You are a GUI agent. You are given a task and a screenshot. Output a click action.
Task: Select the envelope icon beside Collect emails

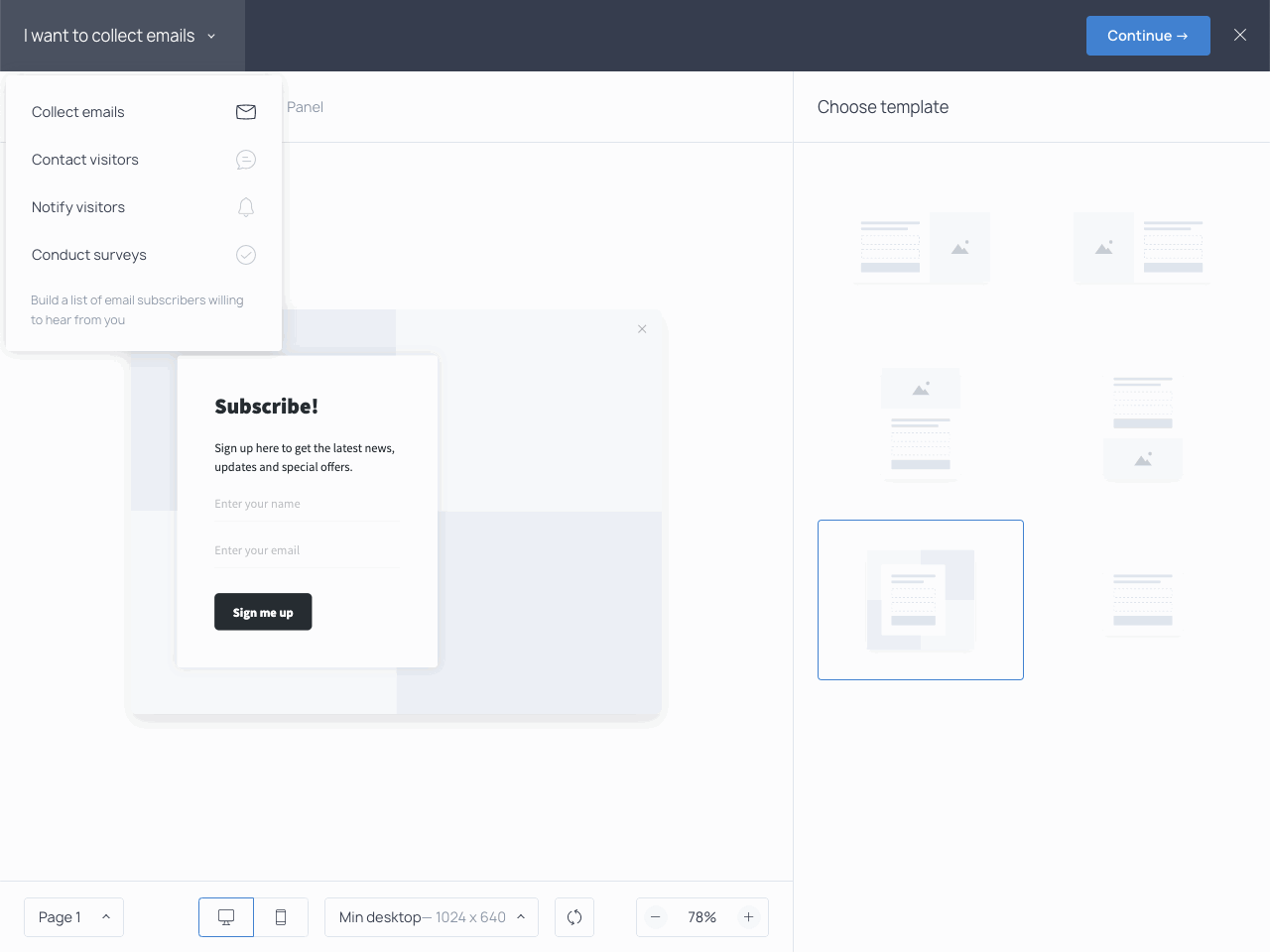click(x=246, y=112)
